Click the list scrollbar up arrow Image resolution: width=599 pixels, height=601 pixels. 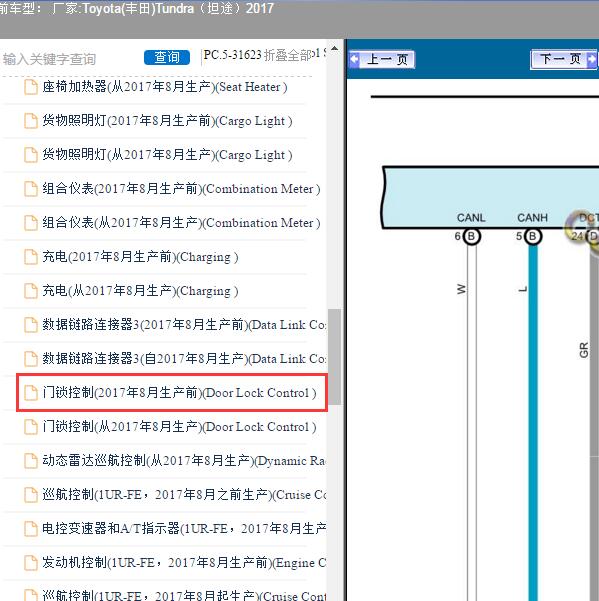point(335,49)
